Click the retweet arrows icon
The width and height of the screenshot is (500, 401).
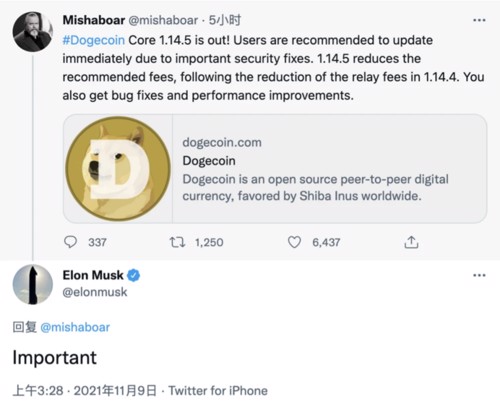(x=177, y=242)
